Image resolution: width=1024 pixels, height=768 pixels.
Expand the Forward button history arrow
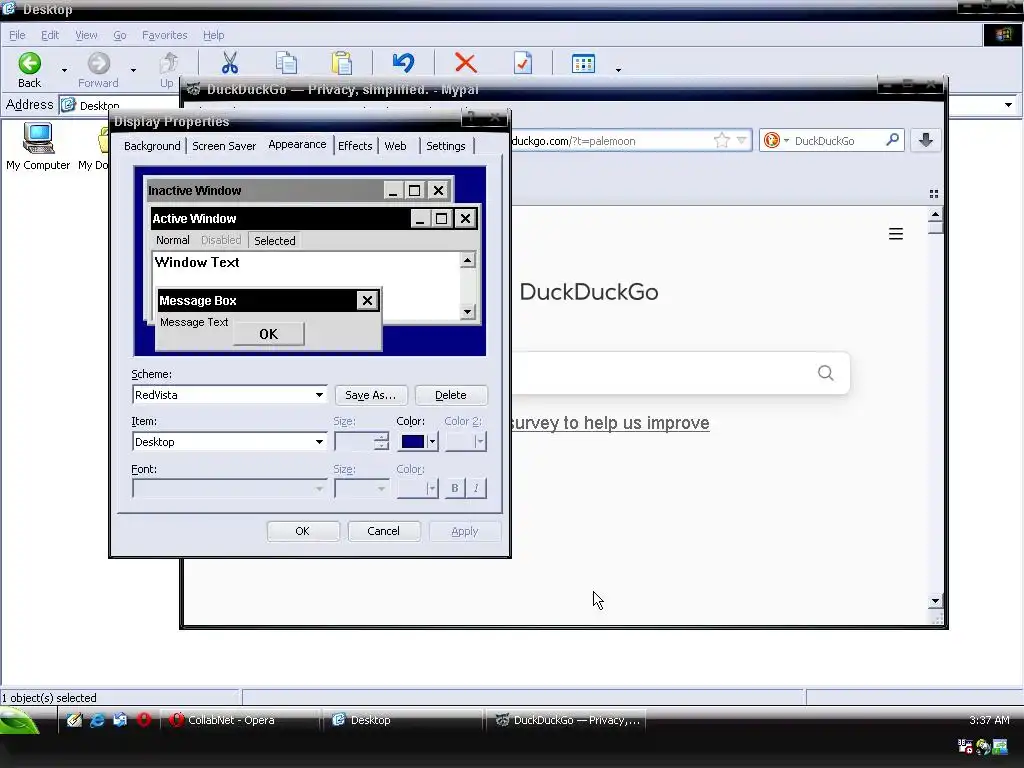click(133, 69)
